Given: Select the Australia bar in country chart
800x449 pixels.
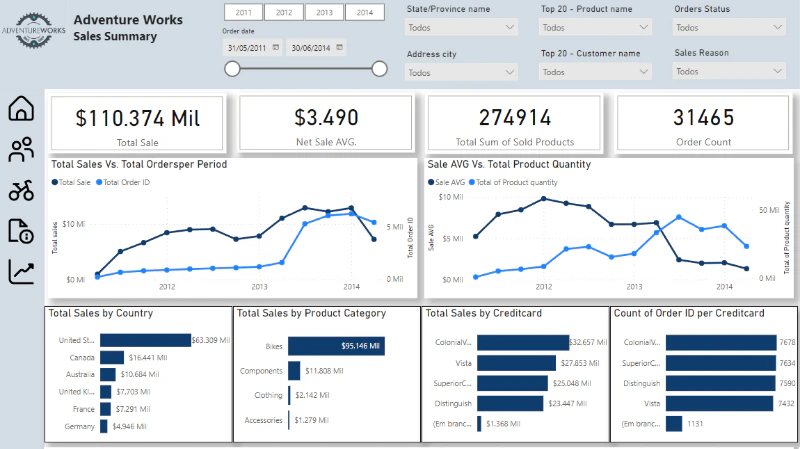Looking at the screenshot, I should click(108, 375).
